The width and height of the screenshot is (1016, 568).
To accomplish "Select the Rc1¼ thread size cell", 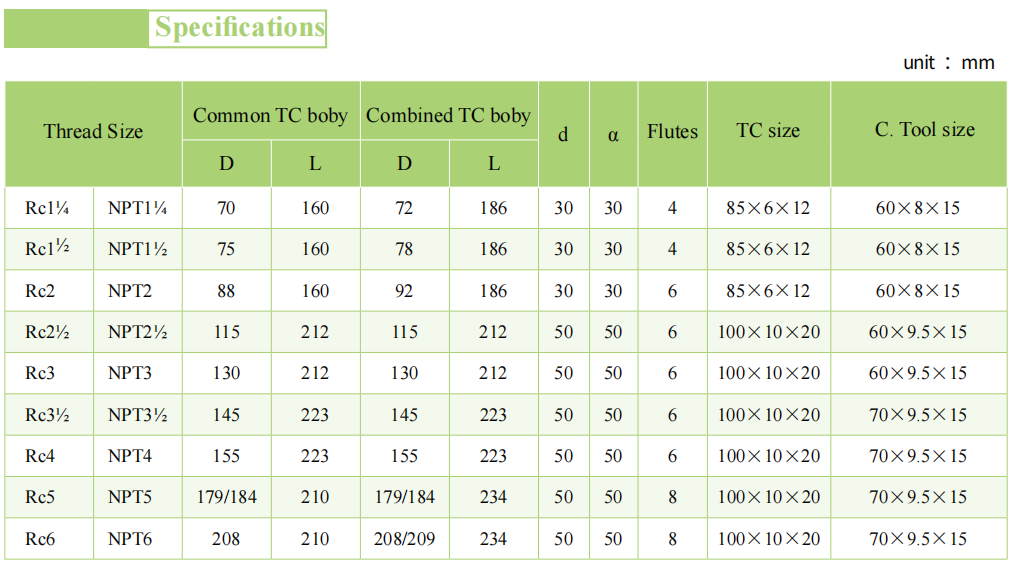I will click(47, 208).
